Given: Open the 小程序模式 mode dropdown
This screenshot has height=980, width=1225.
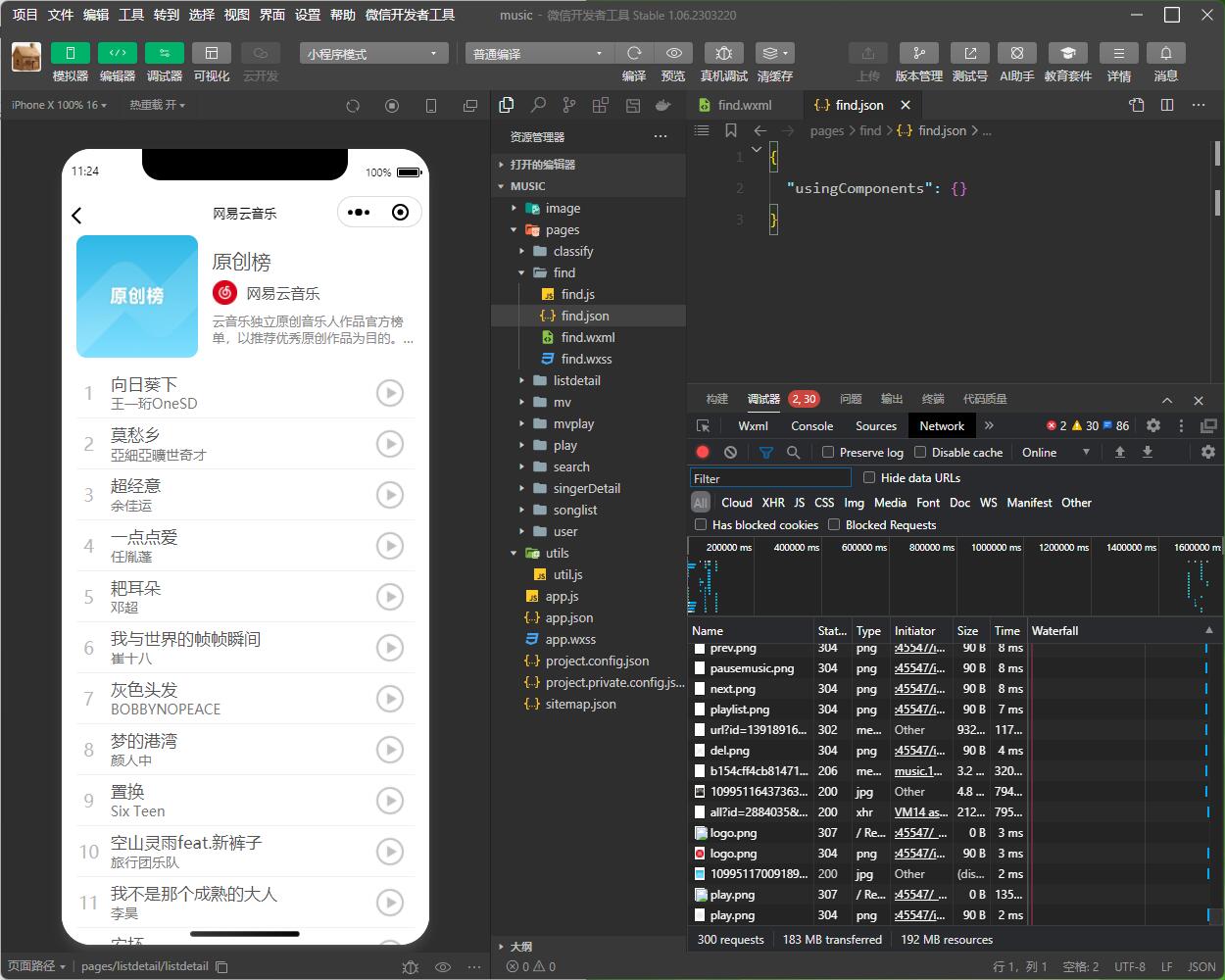Looking at the screenshot, I should pos(374,54).
